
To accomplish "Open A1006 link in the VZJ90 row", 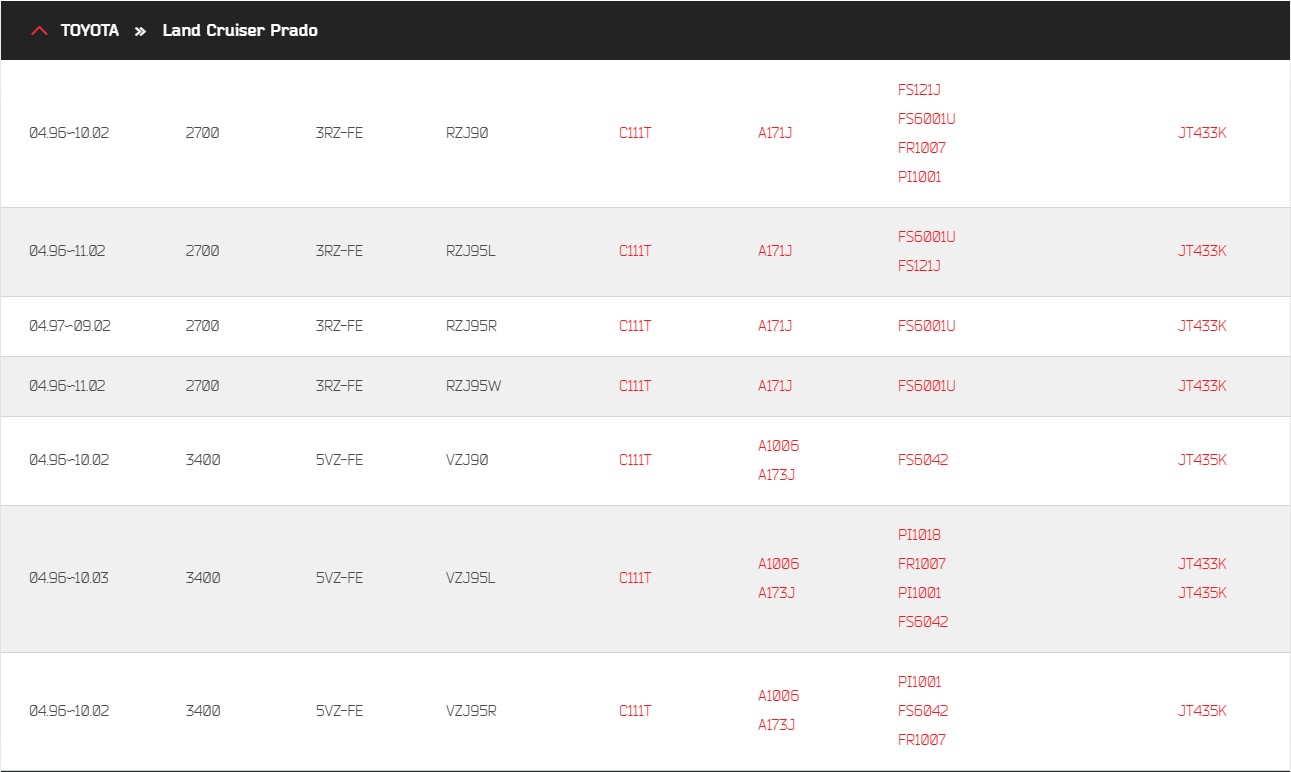I will [778, 446].
